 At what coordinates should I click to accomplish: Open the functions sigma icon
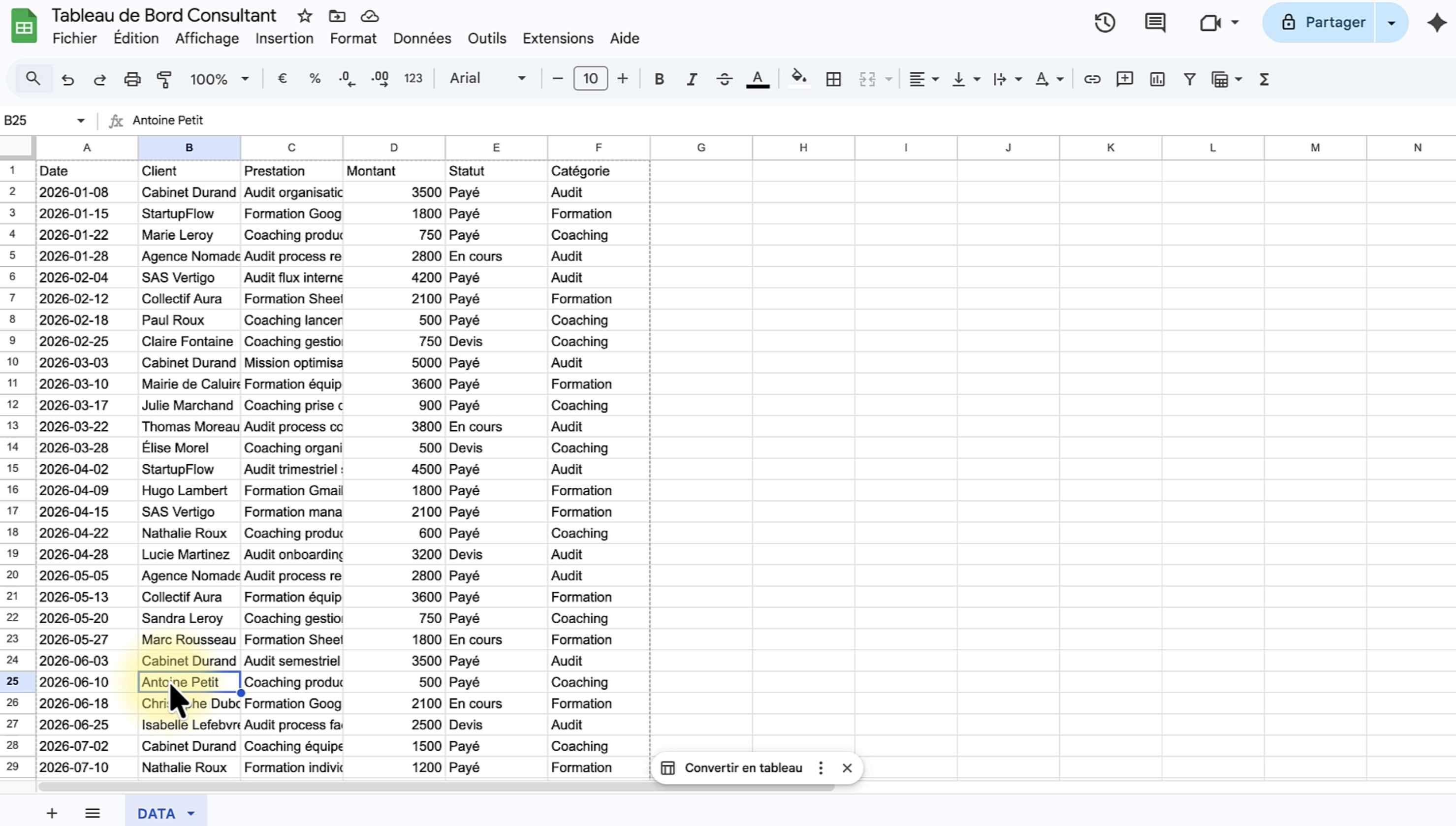tap(1264, 79)
